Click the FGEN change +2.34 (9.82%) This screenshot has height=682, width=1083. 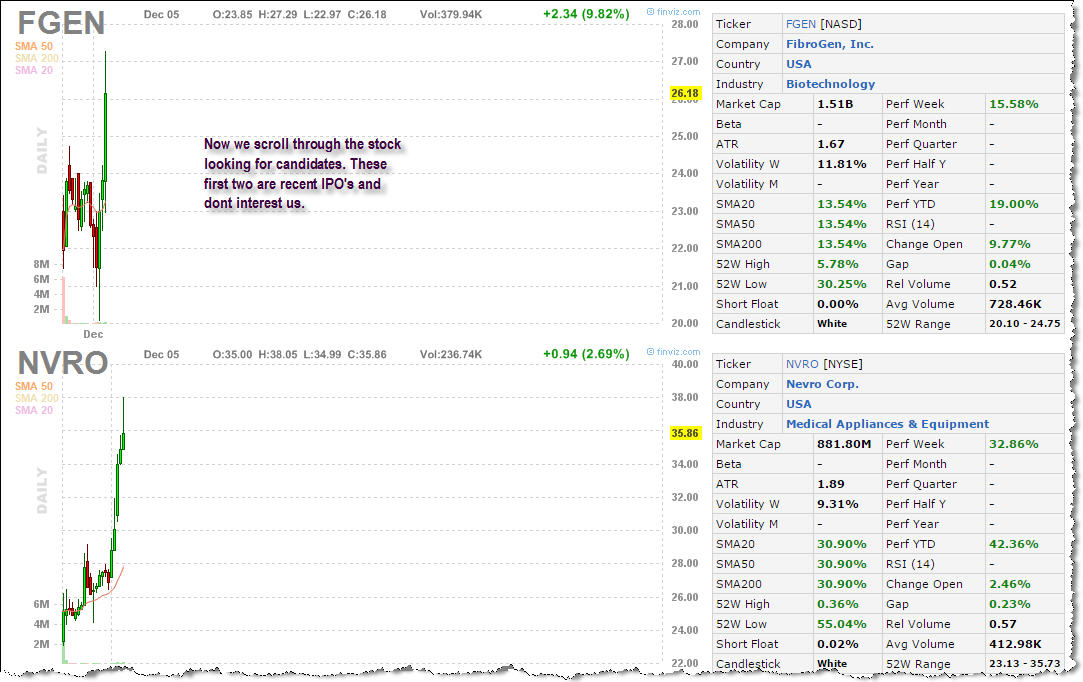point(586,15)
